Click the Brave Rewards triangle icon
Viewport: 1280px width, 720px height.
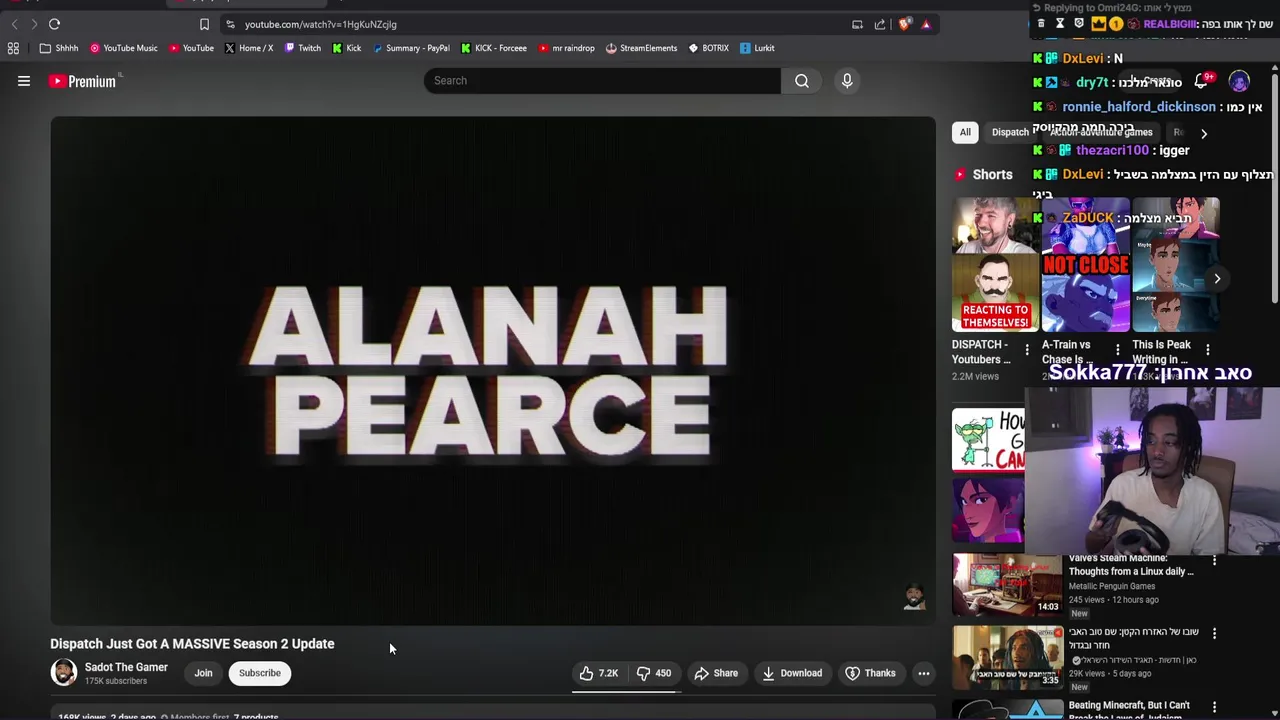tap(926, 24)
